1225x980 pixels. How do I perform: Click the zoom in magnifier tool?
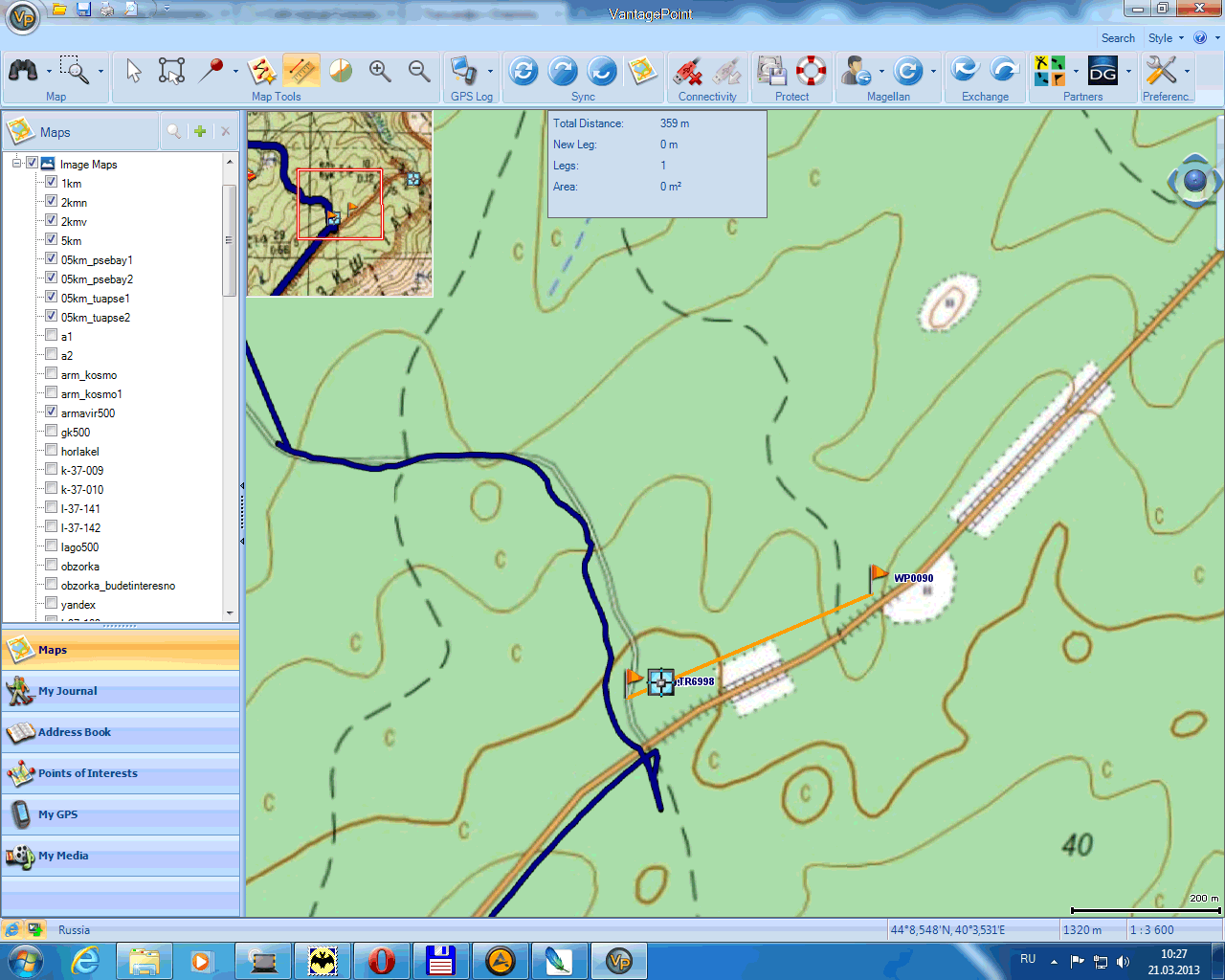[380, 71]
